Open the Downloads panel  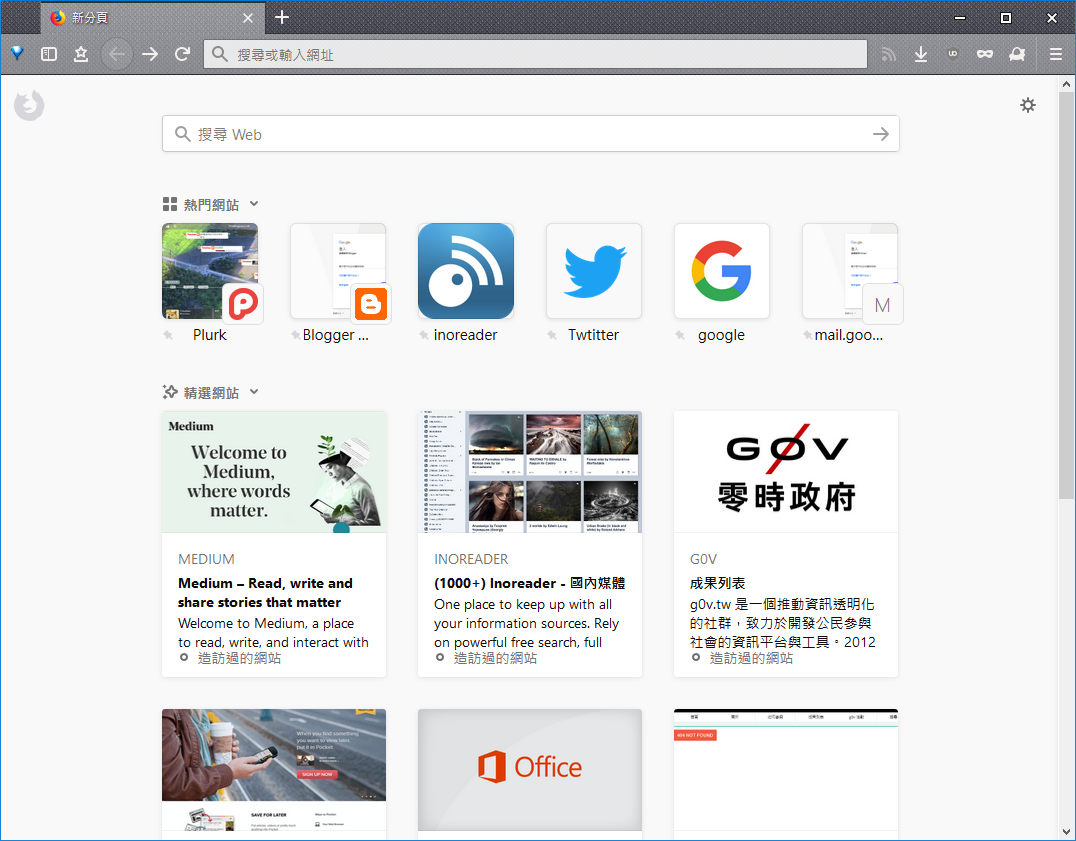point(920,54)
